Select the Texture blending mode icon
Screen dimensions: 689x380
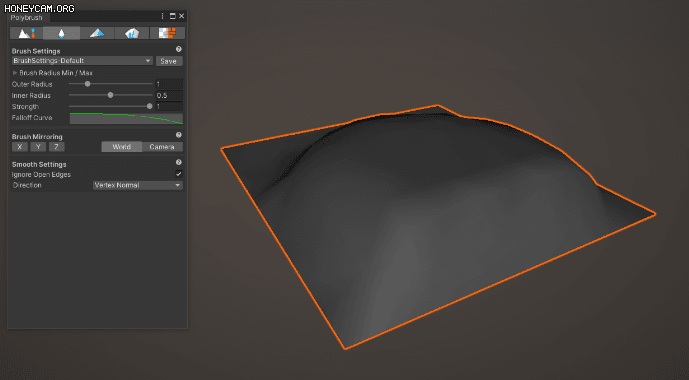point(167,33)
